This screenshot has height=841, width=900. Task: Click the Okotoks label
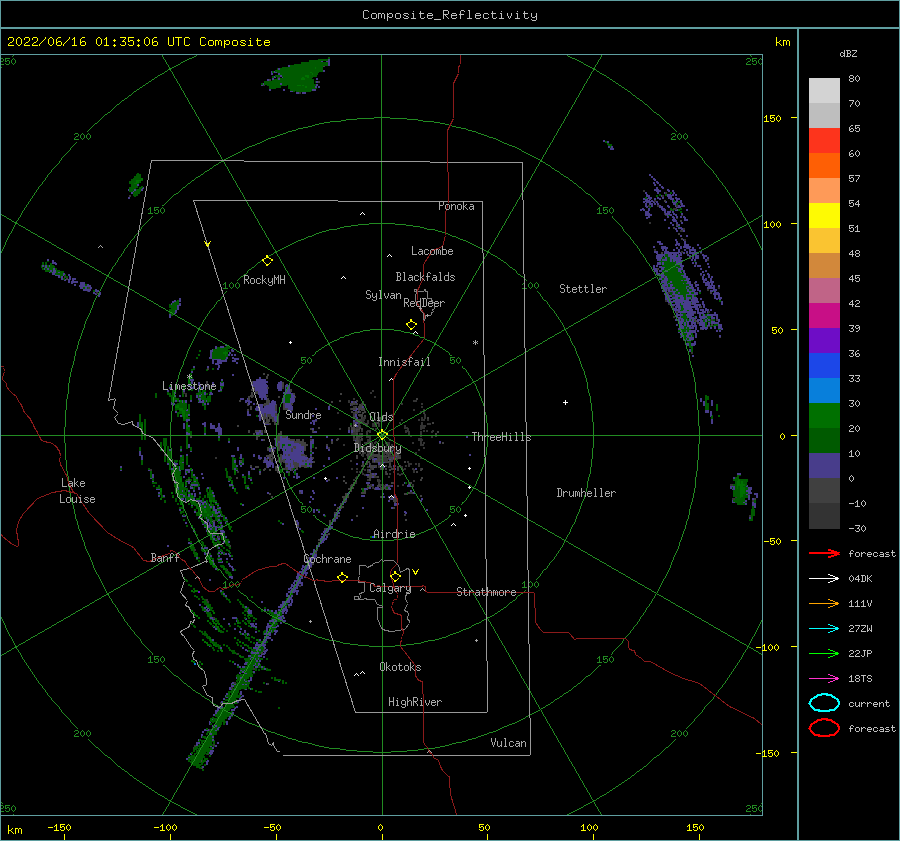point(400,667)
